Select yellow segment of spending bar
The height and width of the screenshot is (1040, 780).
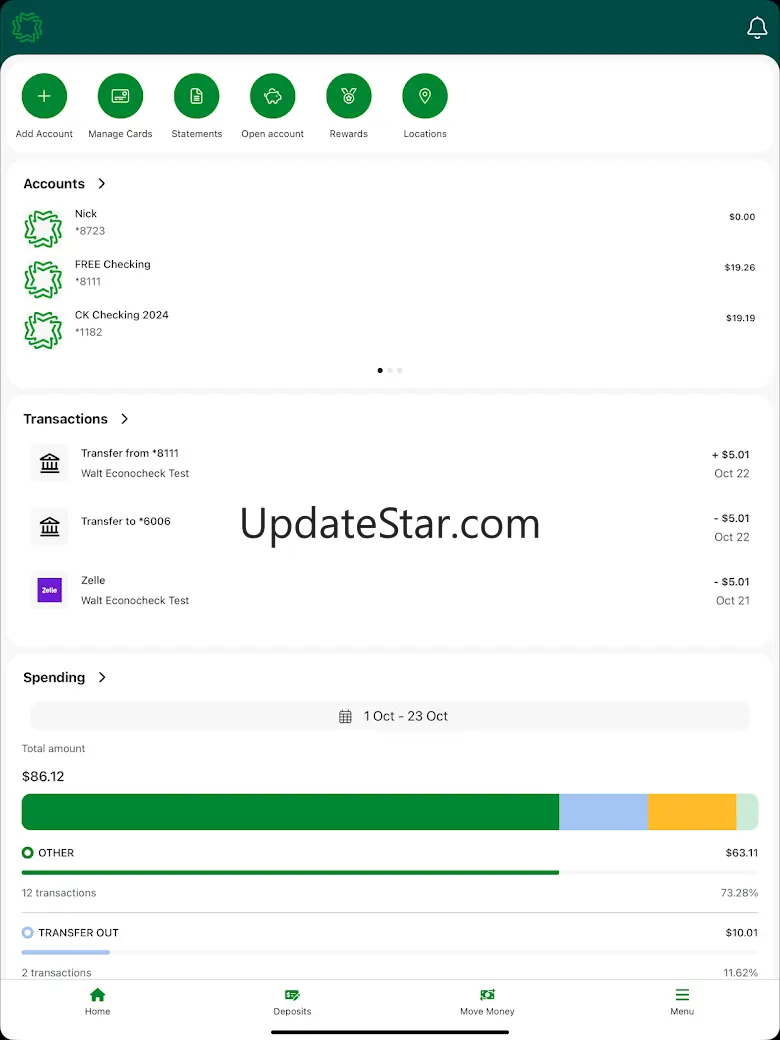tap(692, 812)
